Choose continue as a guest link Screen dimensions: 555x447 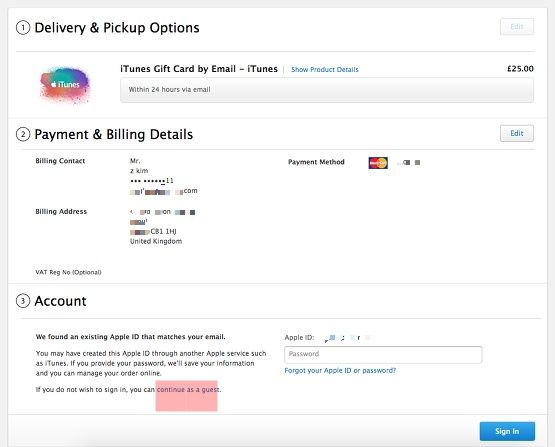coord(188,390)
